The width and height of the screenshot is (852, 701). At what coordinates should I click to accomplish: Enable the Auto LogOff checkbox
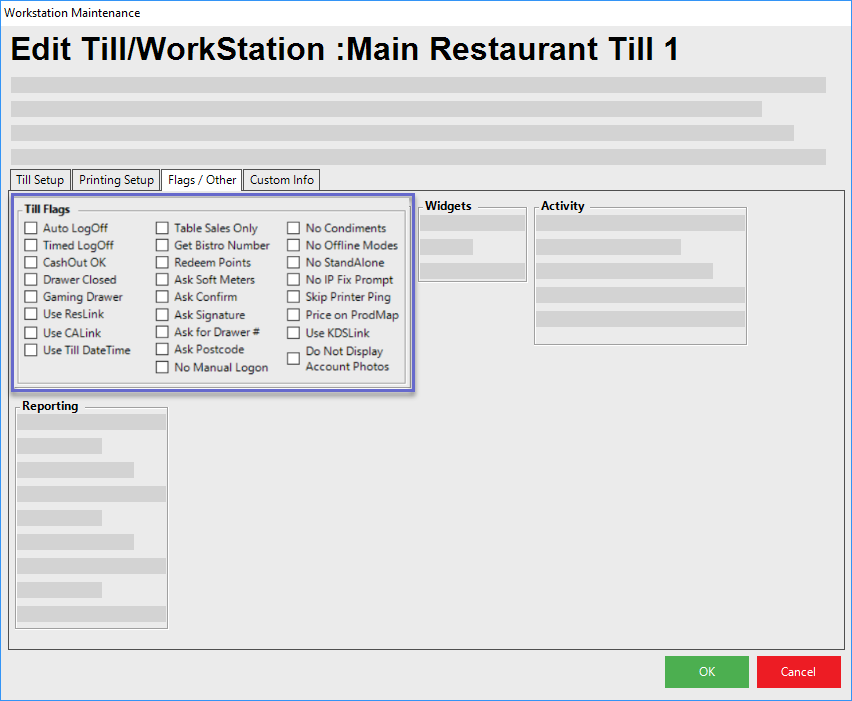[x=31, y=228]
